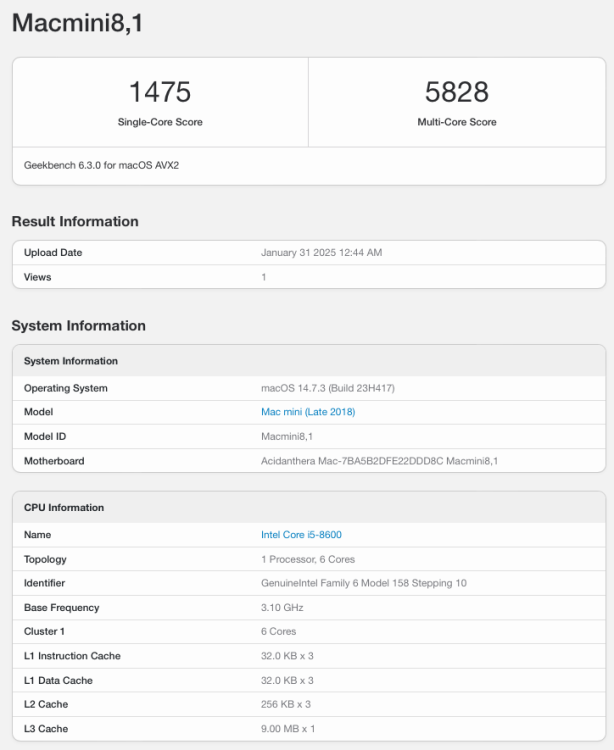Select the L1 Data Cache label
This screenshot has width=614, height=750.
point(58,681)
